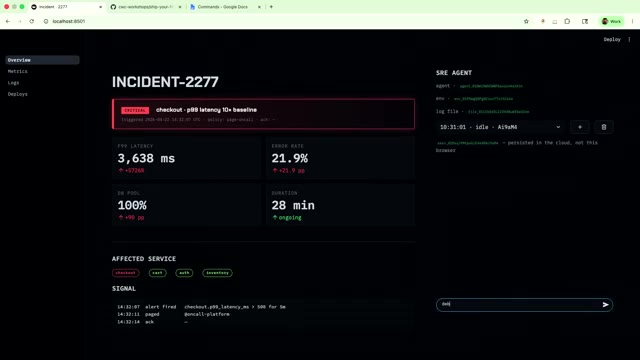Click the 21.9% error rate value
Screen dimensions: 640x360
(x=290, y=158)
